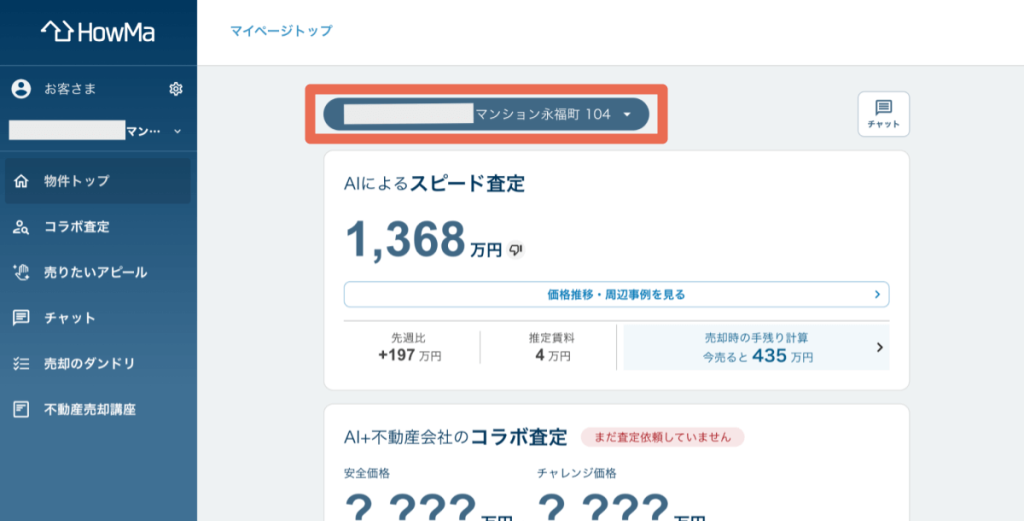This screenshot has width=1024, height=521.
Task: Open 売りたいアピール menu item
Action: [98, 272]
